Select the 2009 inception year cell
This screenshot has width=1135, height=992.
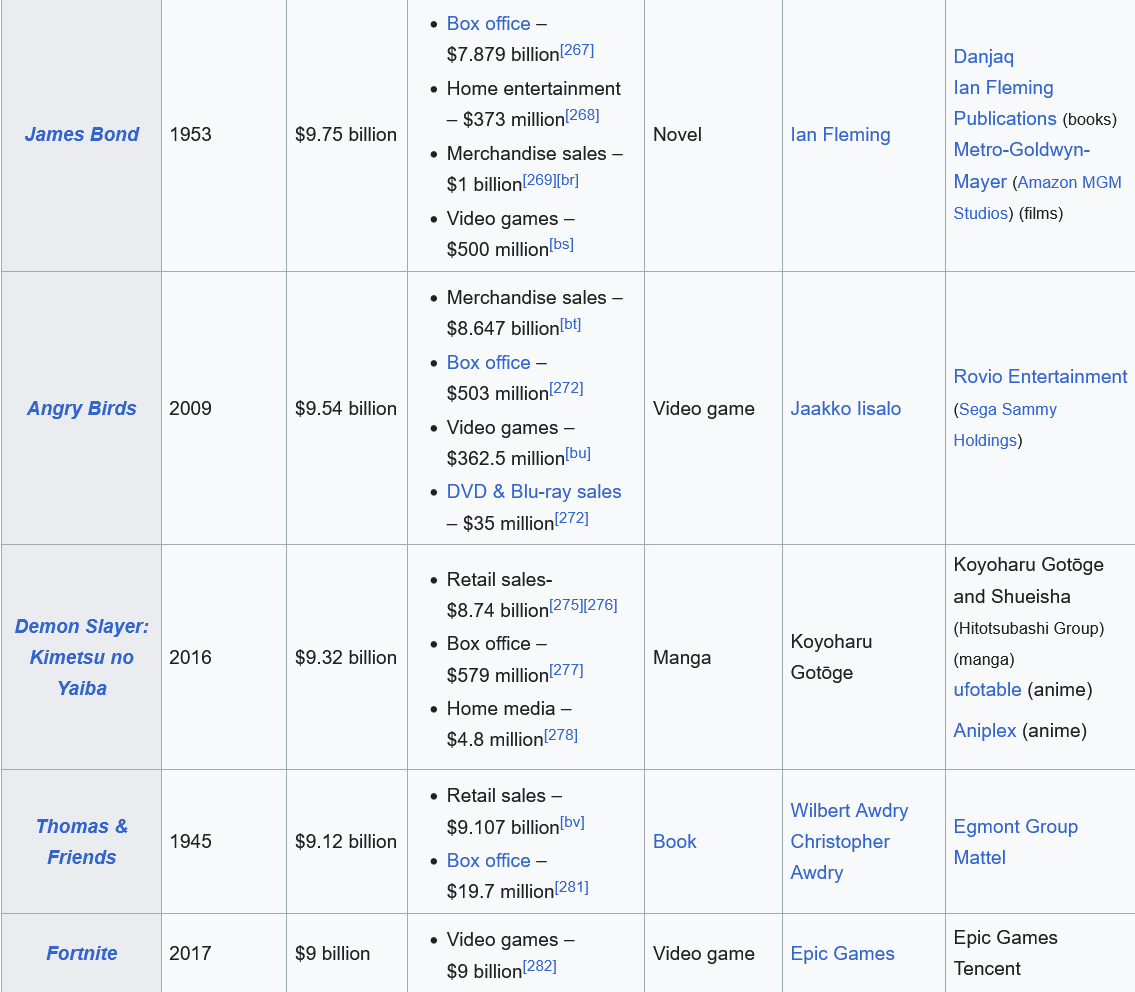click(224, 408)
